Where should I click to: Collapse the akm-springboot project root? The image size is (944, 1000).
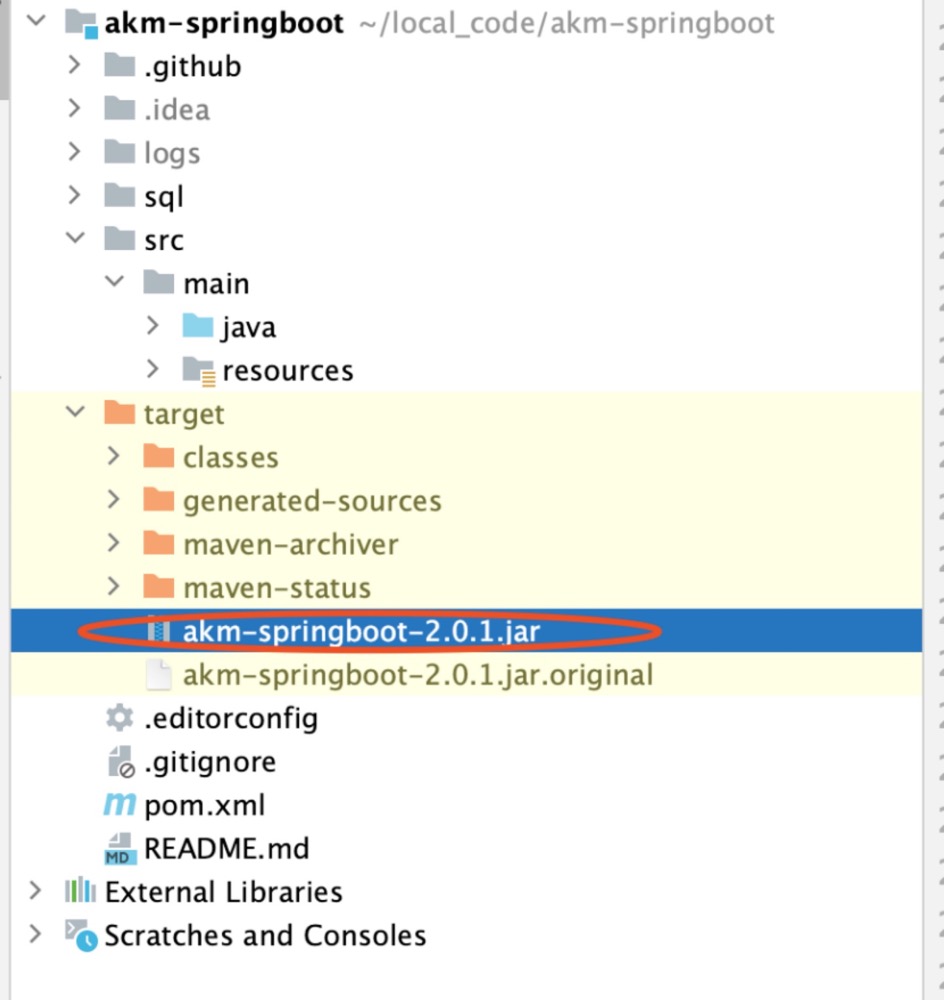[35, 22]
